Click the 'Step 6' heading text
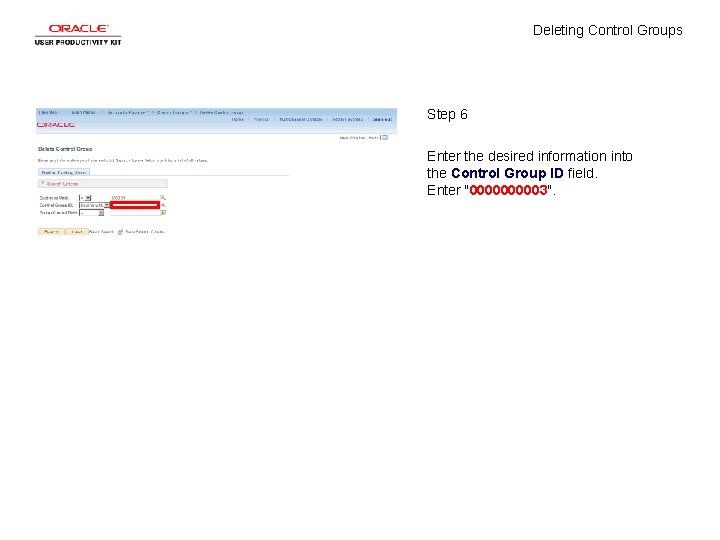 [x=447, y=114]
